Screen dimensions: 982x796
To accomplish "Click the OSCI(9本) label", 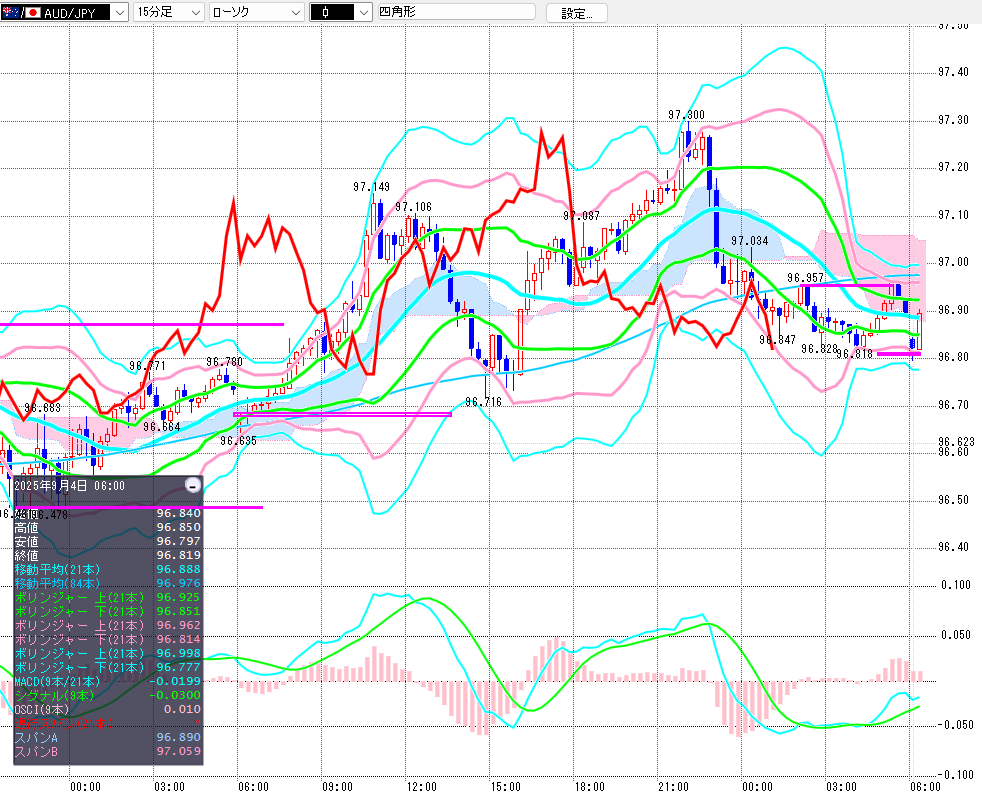I will click(42, 710).
